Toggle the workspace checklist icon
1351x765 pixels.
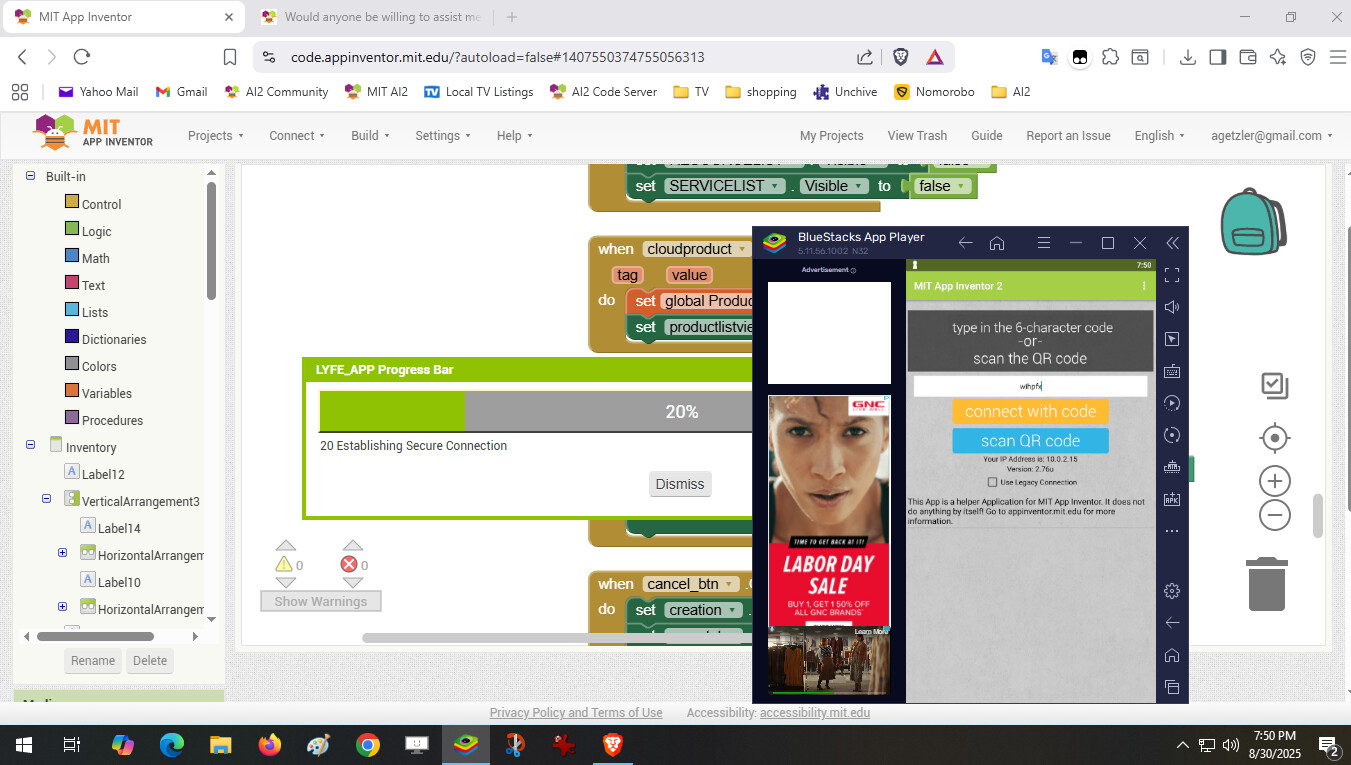(1274, 385)
